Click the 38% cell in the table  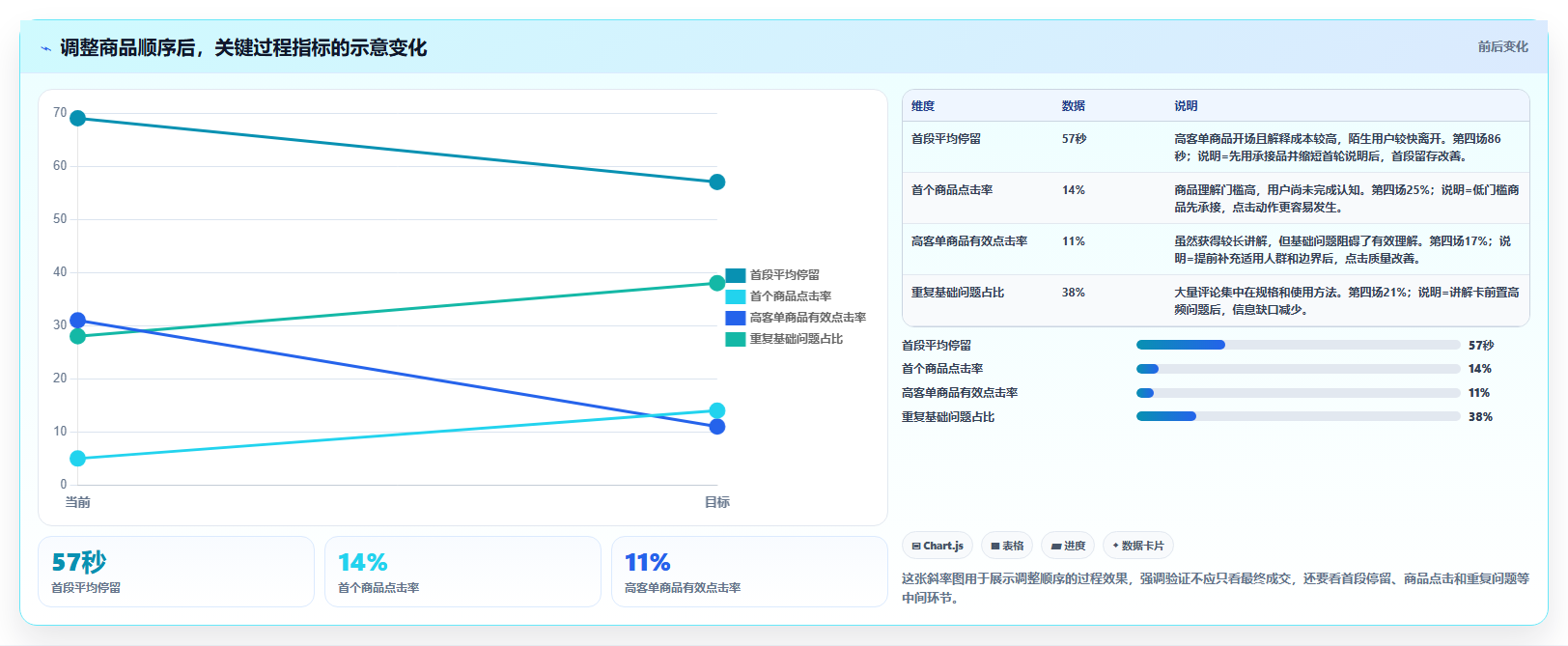[x=1074, y=293]
